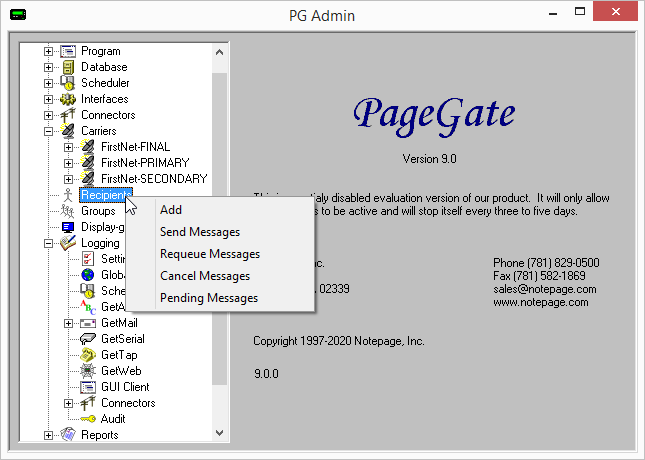This screenshot has width=645, height=460.
Task: Select the Groups tree item
Action: (x=98, y=211)
